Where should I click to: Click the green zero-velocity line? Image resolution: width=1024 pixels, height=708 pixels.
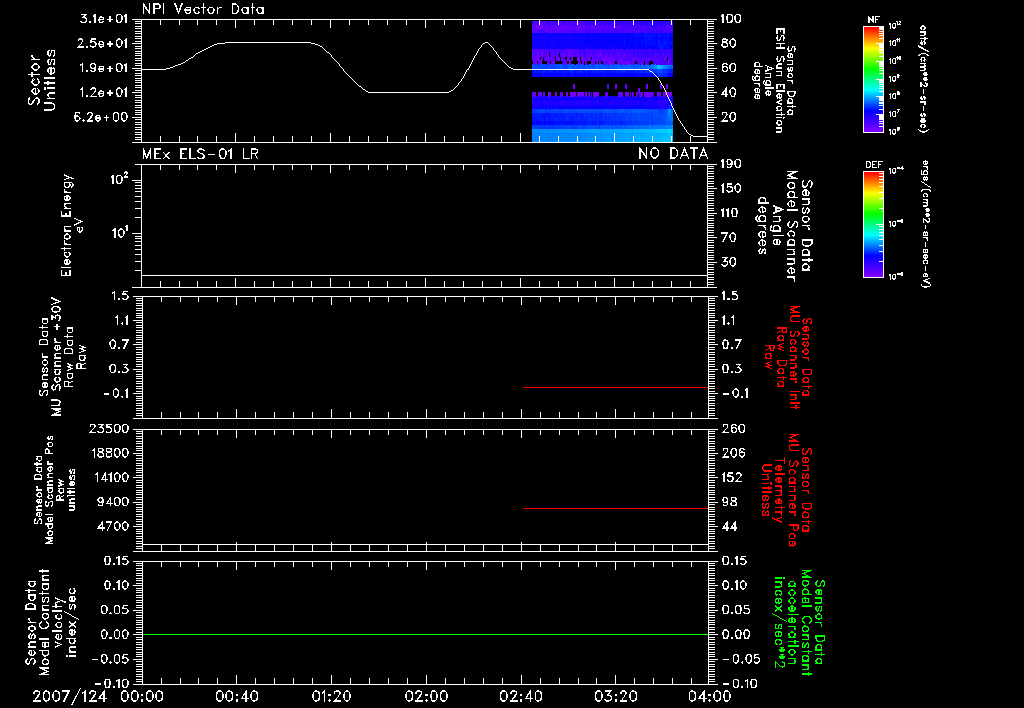[424, 634]
